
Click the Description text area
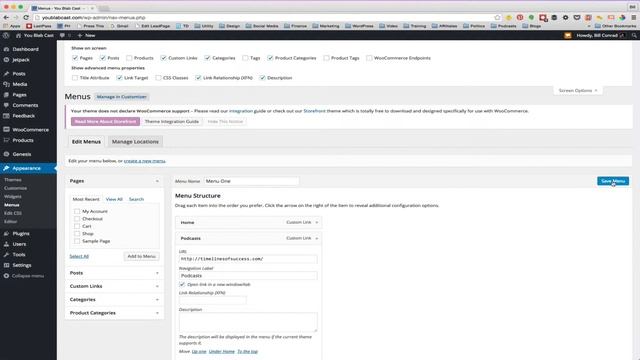(248, 322)
